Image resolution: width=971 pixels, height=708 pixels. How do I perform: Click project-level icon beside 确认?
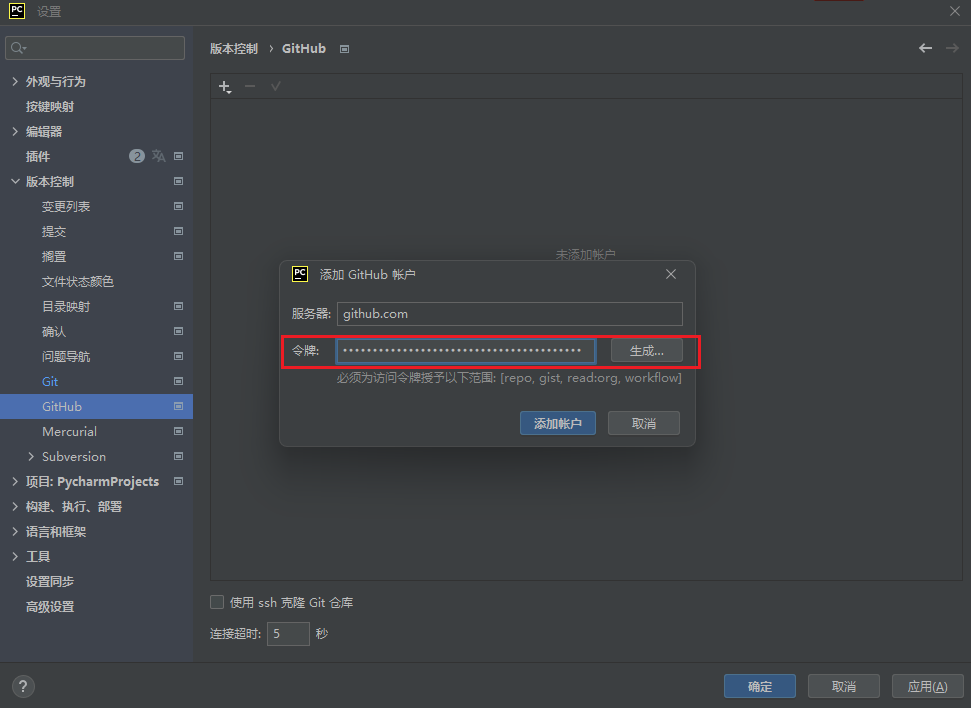pos(178,331)
